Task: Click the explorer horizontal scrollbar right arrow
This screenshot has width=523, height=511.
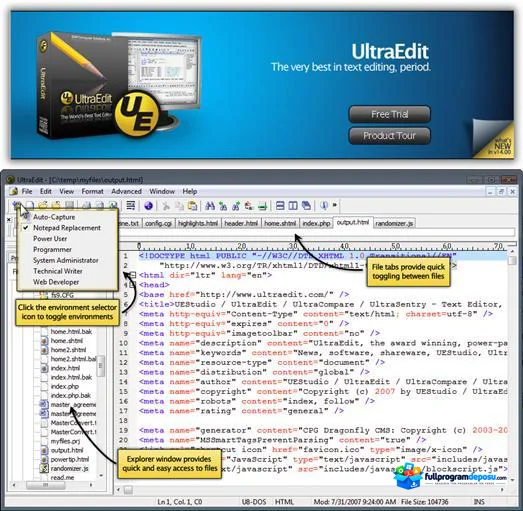Action: click(91, 485)
